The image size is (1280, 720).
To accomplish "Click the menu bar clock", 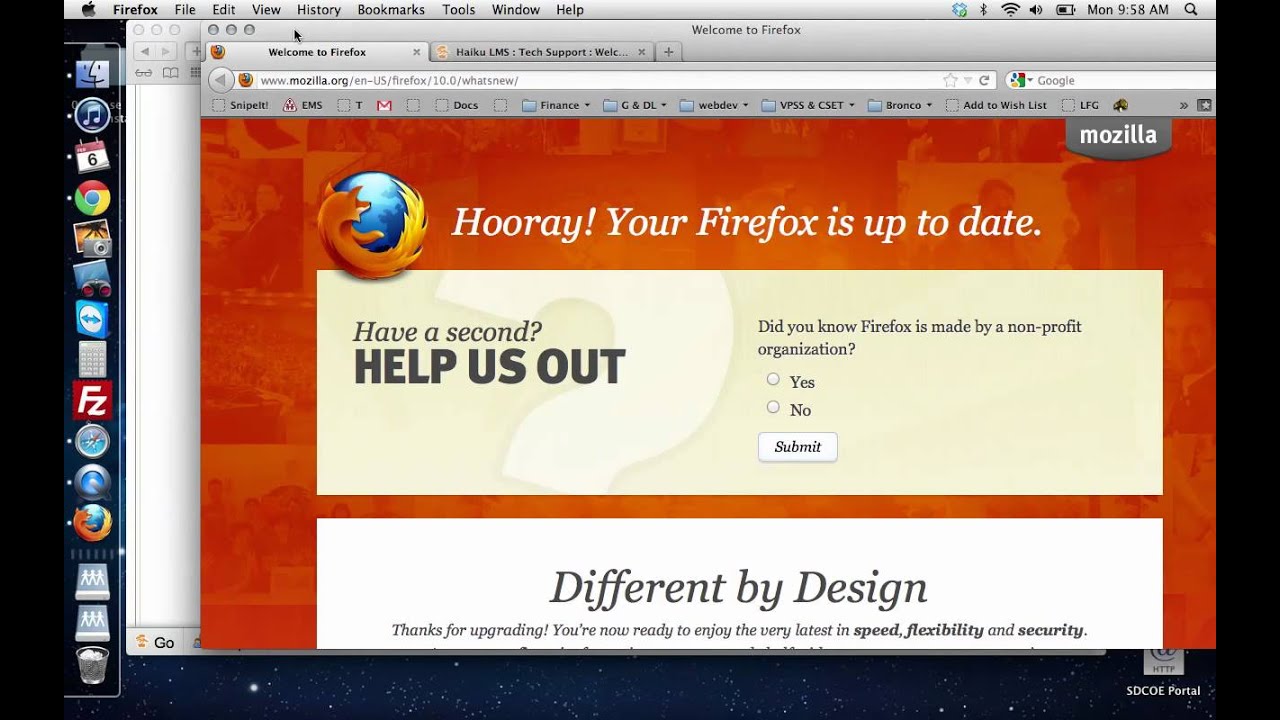I will tap(1128, 9).
